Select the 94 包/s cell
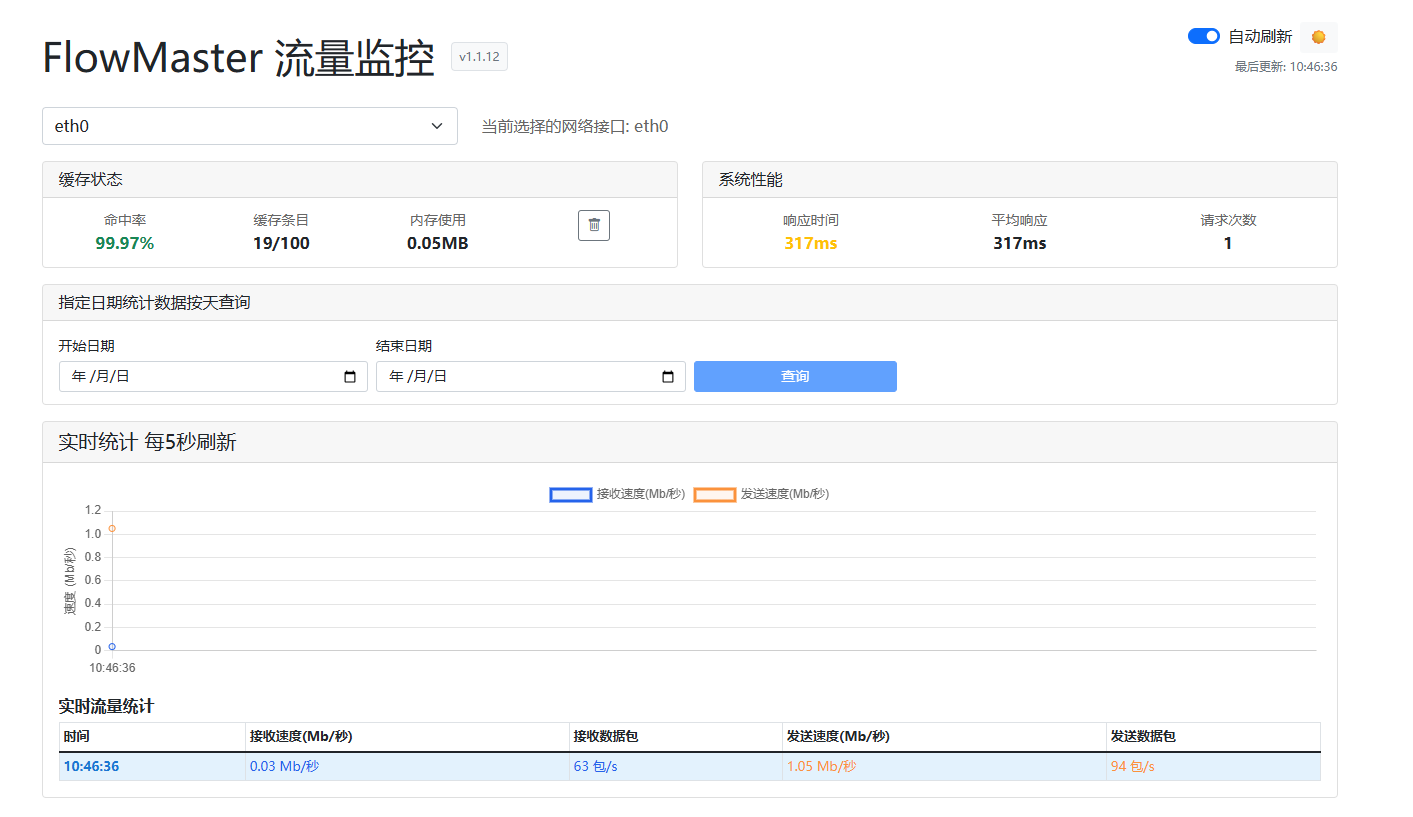Viewport: 1413px width, 817px height. tap(1213, 766)
